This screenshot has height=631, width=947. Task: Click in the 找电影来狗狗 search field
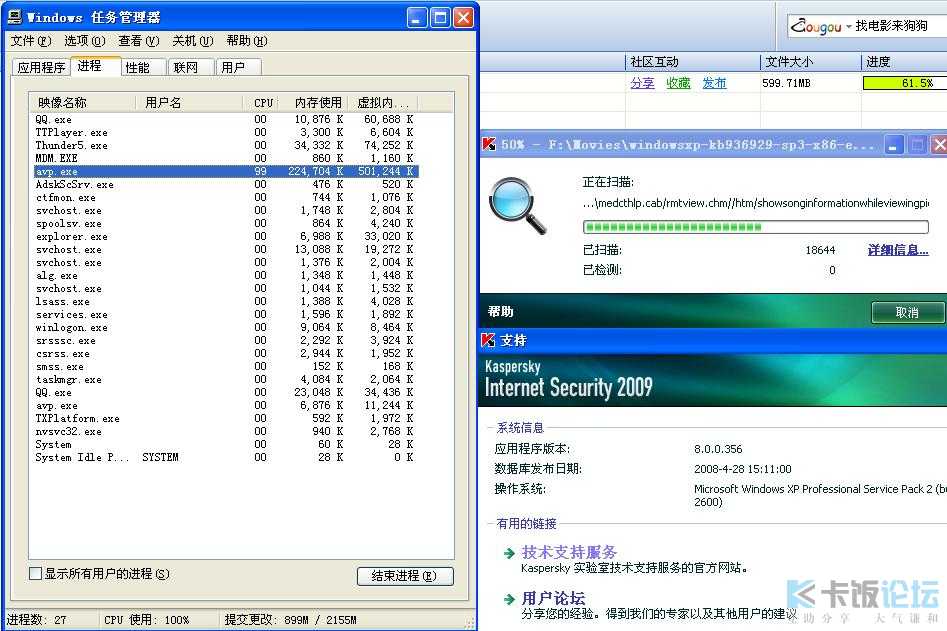(898, 26)
